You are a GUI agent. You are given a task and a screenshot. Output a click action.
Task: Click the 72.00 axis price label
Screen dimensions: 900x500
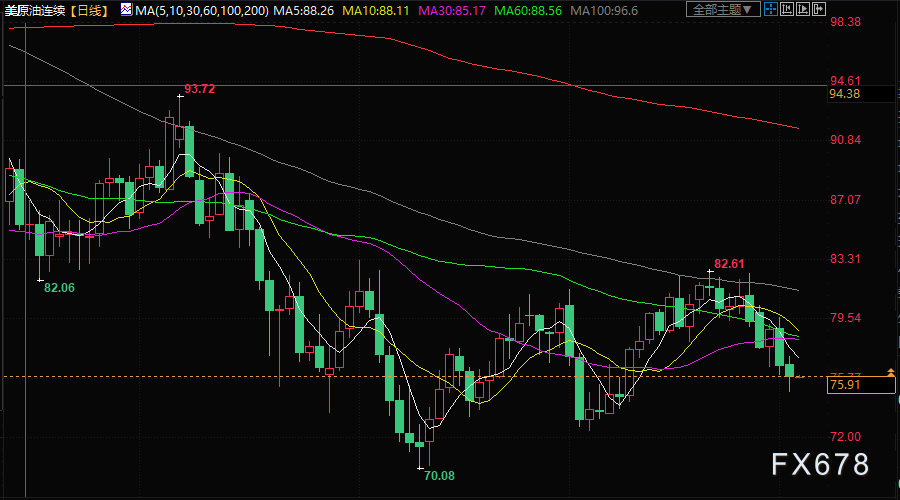(845, 437)
